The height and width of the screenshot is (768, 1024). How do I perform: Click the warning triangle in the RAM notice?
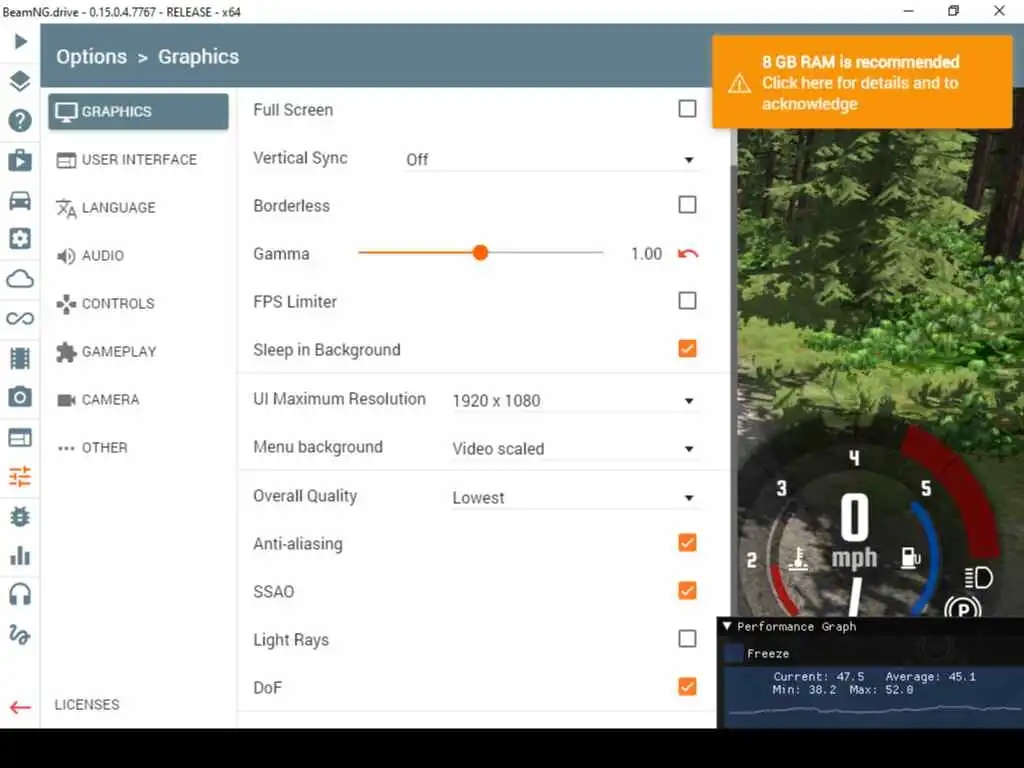(x=739, y=84)
